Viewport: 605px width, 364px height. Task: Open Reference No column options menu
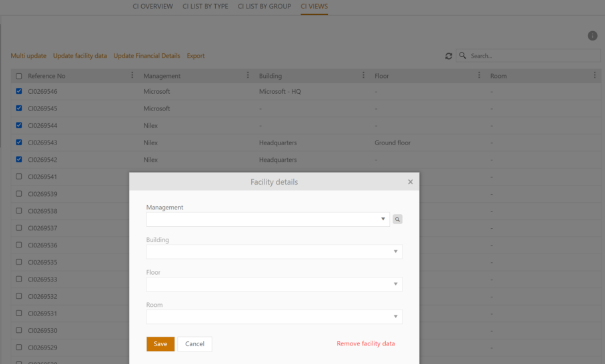pyautogui.click(x=132, y=75)
